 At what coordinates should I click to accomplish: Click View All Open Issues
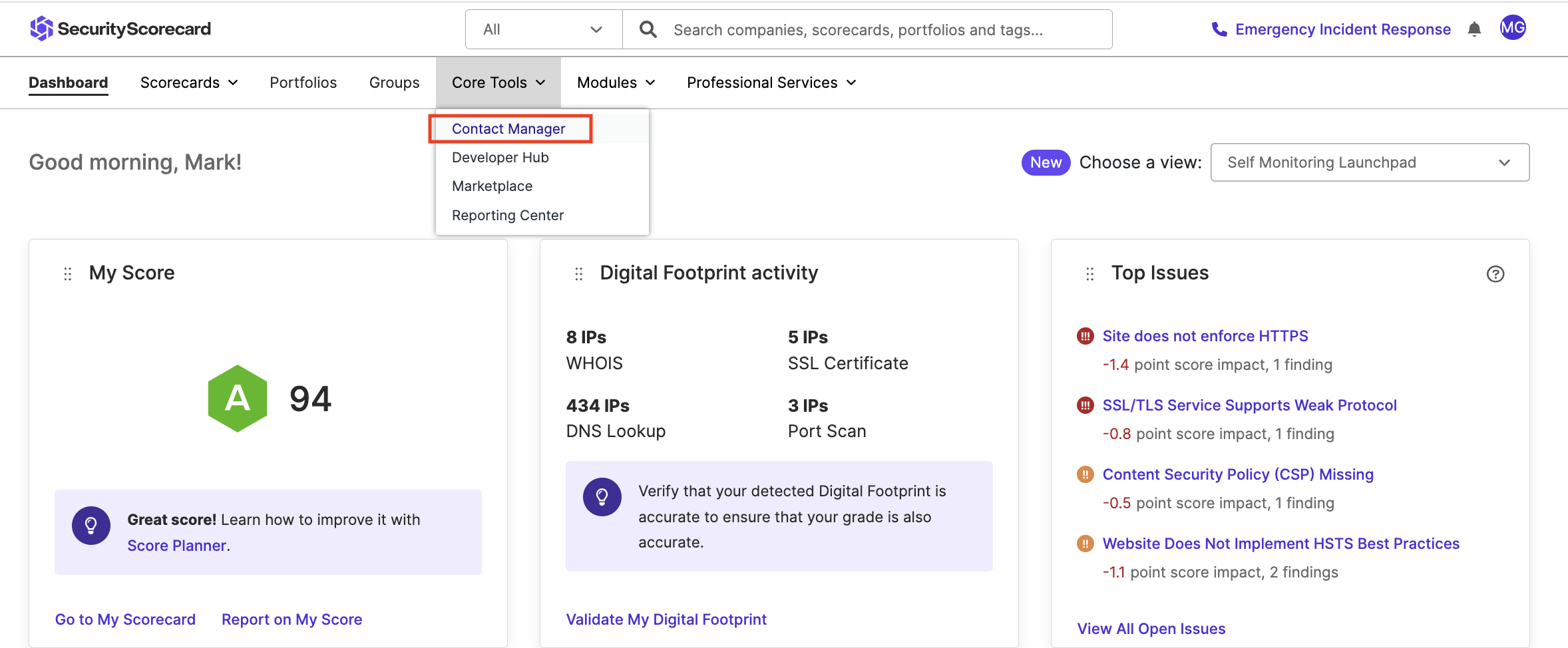point(1151,629)
